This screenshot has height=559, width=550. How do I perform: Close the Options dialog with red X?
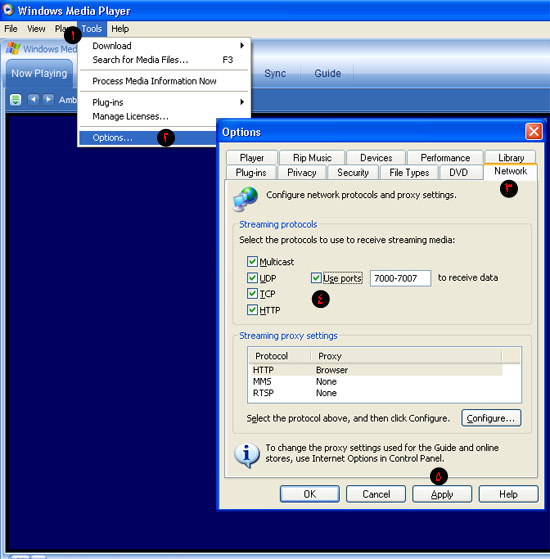pyautogui.click(x=534, y=132)
